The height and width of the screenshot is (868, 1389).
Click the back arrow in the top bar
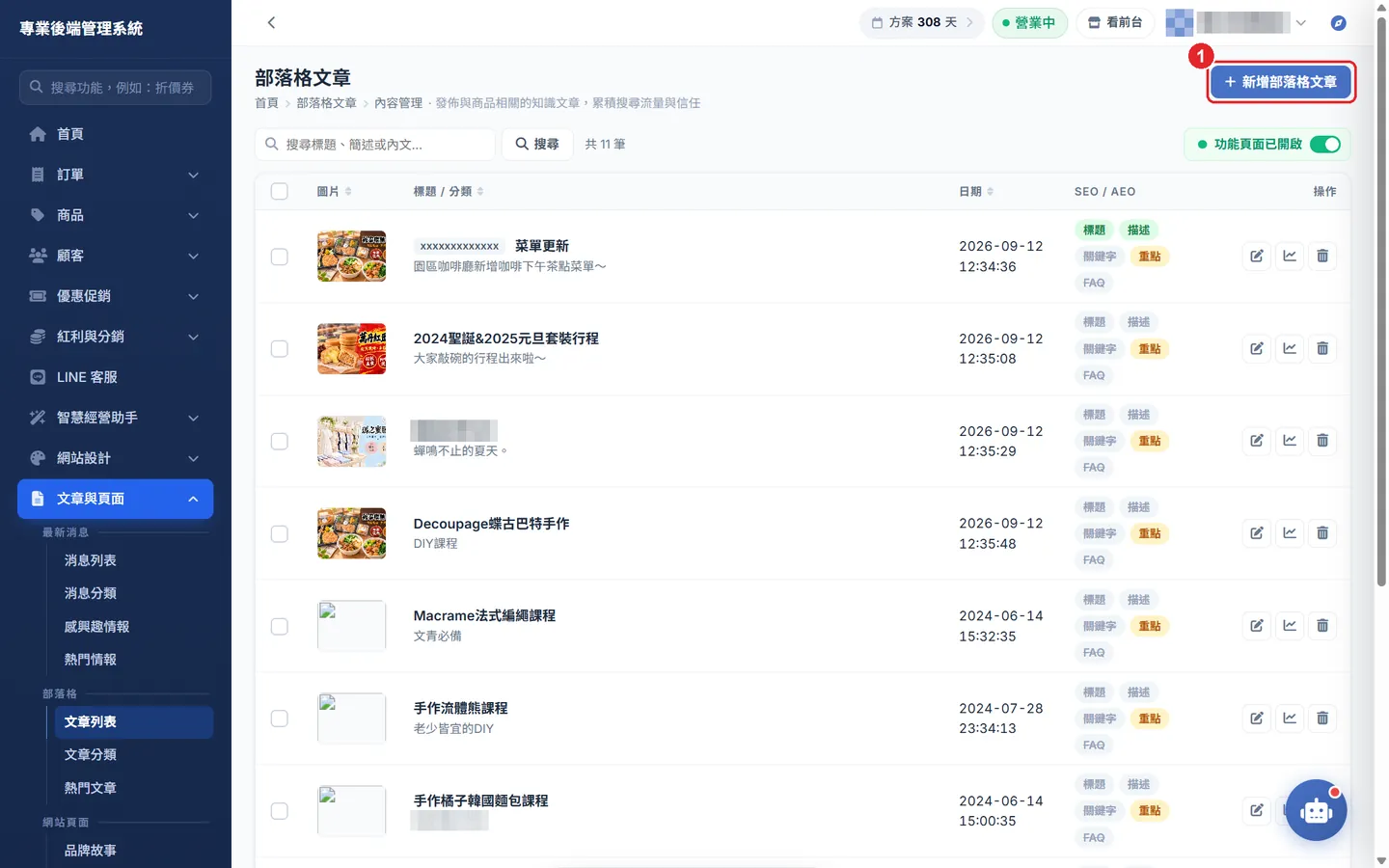(271, 22)
